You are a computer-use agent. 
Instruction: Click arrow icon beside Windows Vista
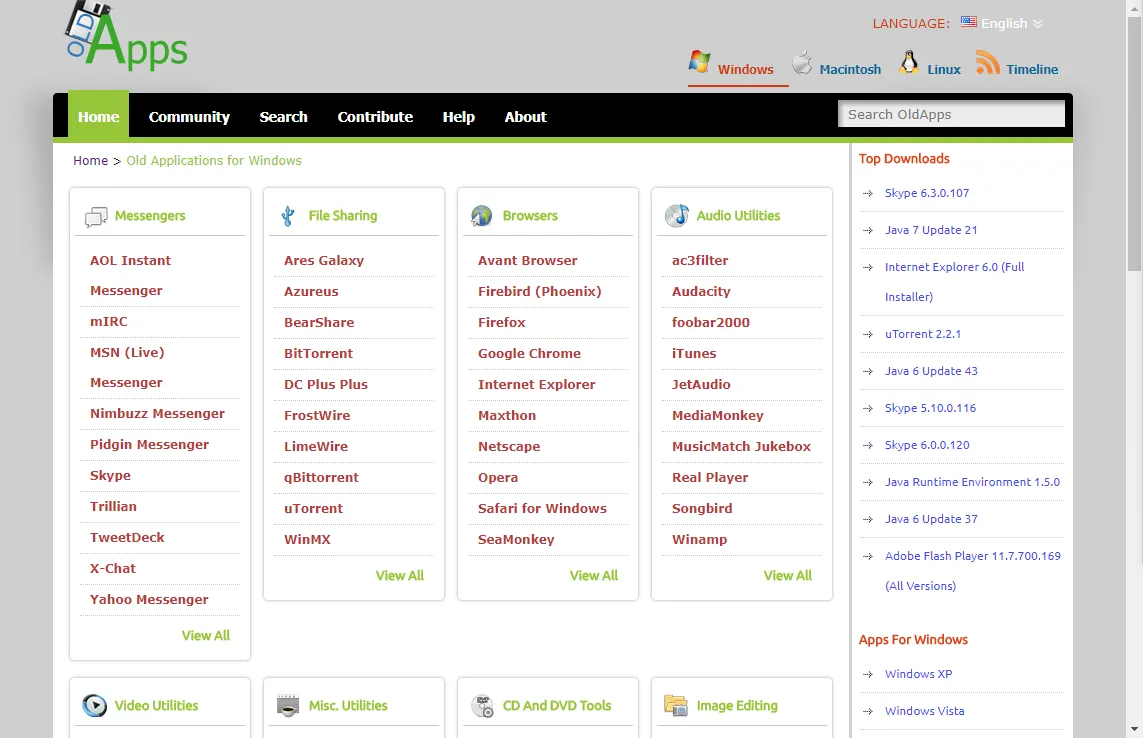[867, 712]
